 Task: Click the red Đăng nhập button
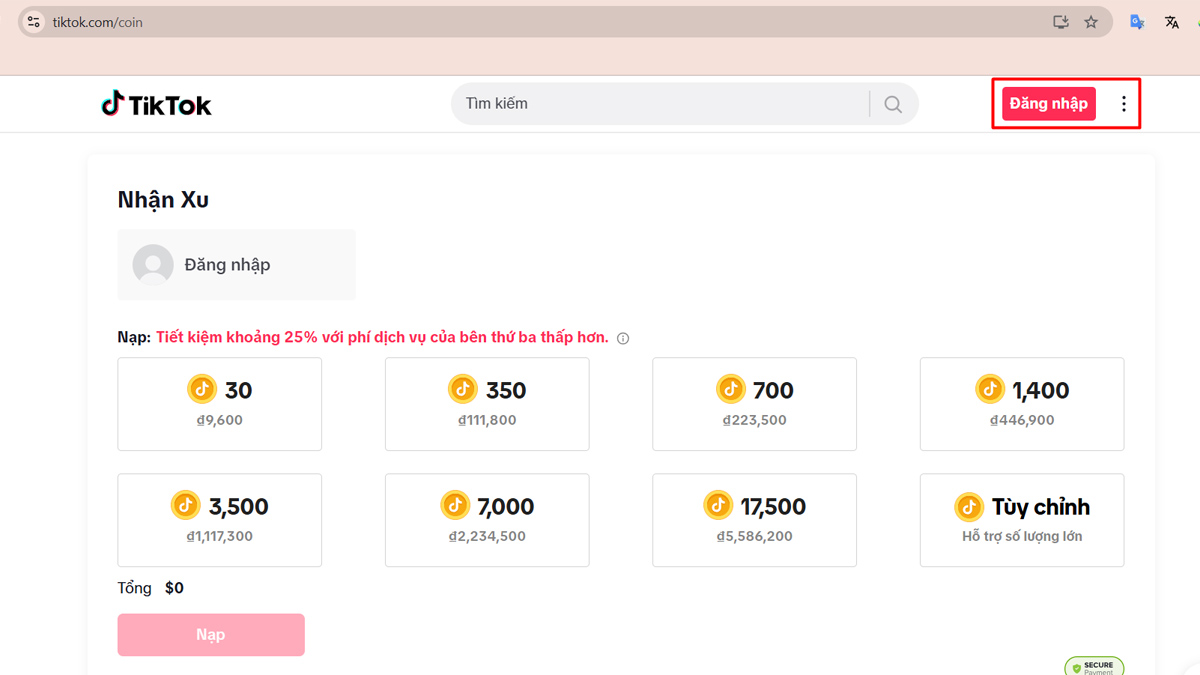[x=1049, y=104]
